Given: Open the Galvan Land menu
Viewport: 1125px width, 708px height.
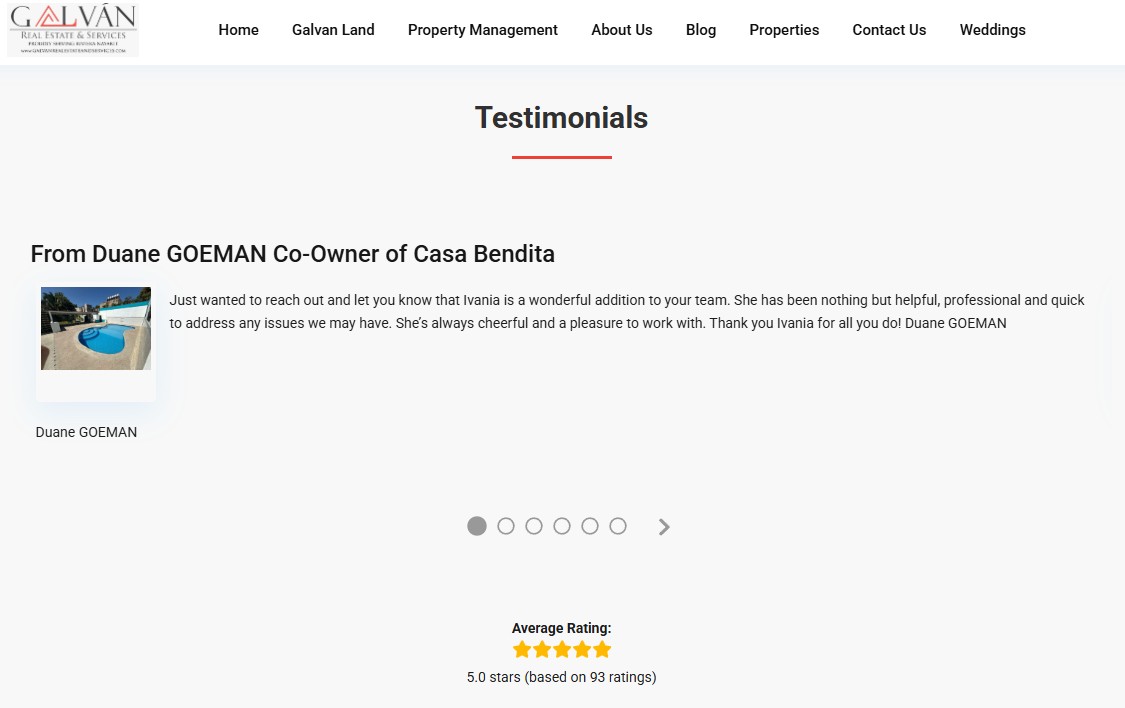Looking at the screenshot, I should [x=333, y=30].
